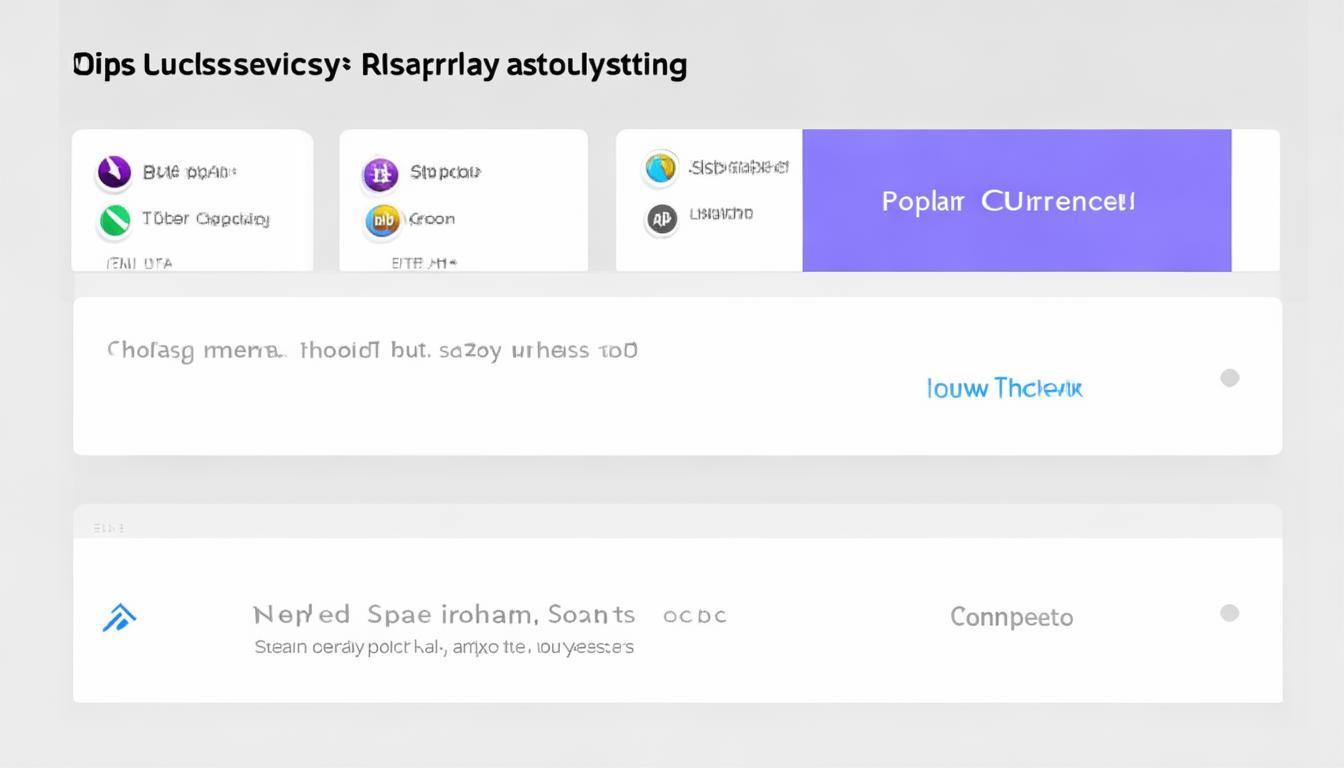
Task: Click the white area right of the purple button
Action: (x=1256, y=200)
